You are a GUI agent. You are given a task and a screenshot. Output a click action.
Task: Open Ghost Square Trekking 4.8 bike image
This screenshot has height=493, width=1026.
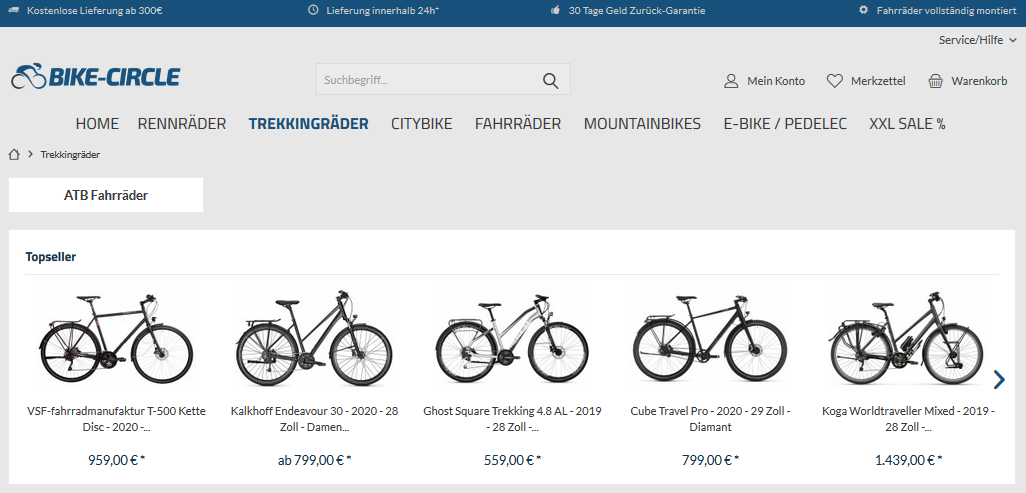512,340
